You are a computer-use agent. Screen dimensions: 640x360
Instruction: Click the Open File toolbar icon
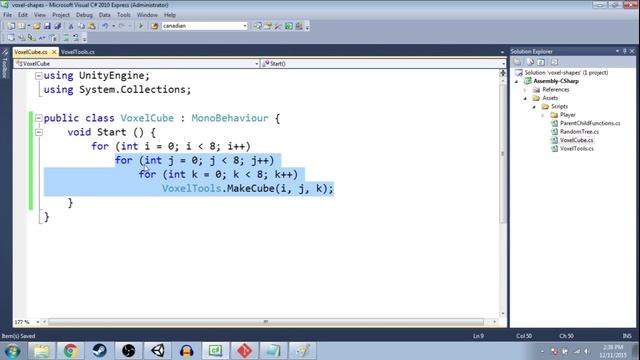[x=37, y=26]
